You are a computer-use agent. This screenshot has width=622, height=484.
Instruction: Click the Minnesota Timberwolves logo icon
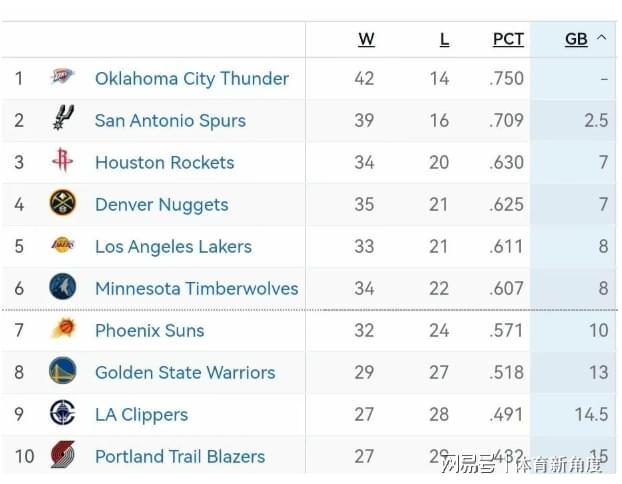tap(63, 288)
